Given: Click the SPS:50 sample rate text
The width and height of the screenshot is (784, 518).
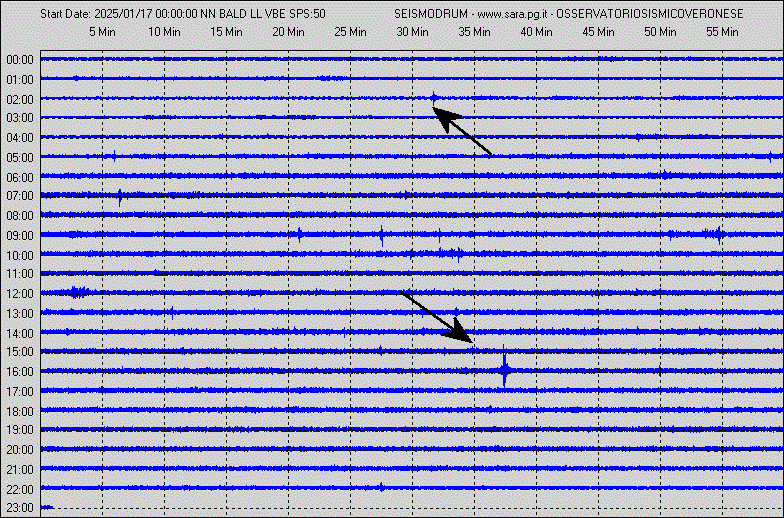Looking at the screenshot, I should pyautogui.click(x=307, y=14).
